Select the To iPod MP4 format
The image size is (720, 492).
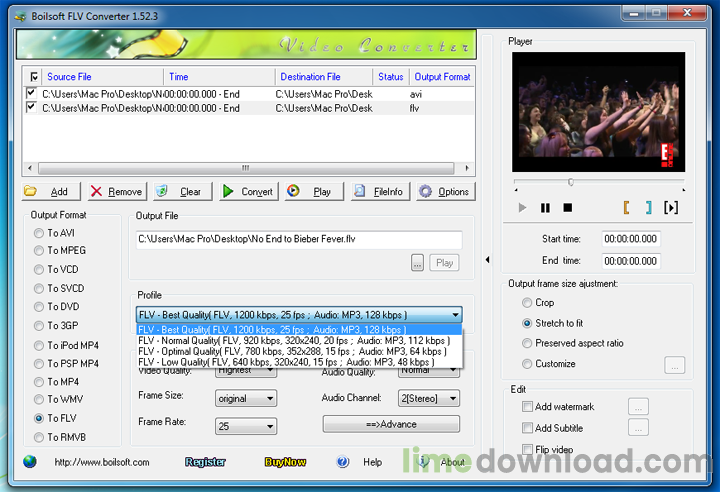67,345
